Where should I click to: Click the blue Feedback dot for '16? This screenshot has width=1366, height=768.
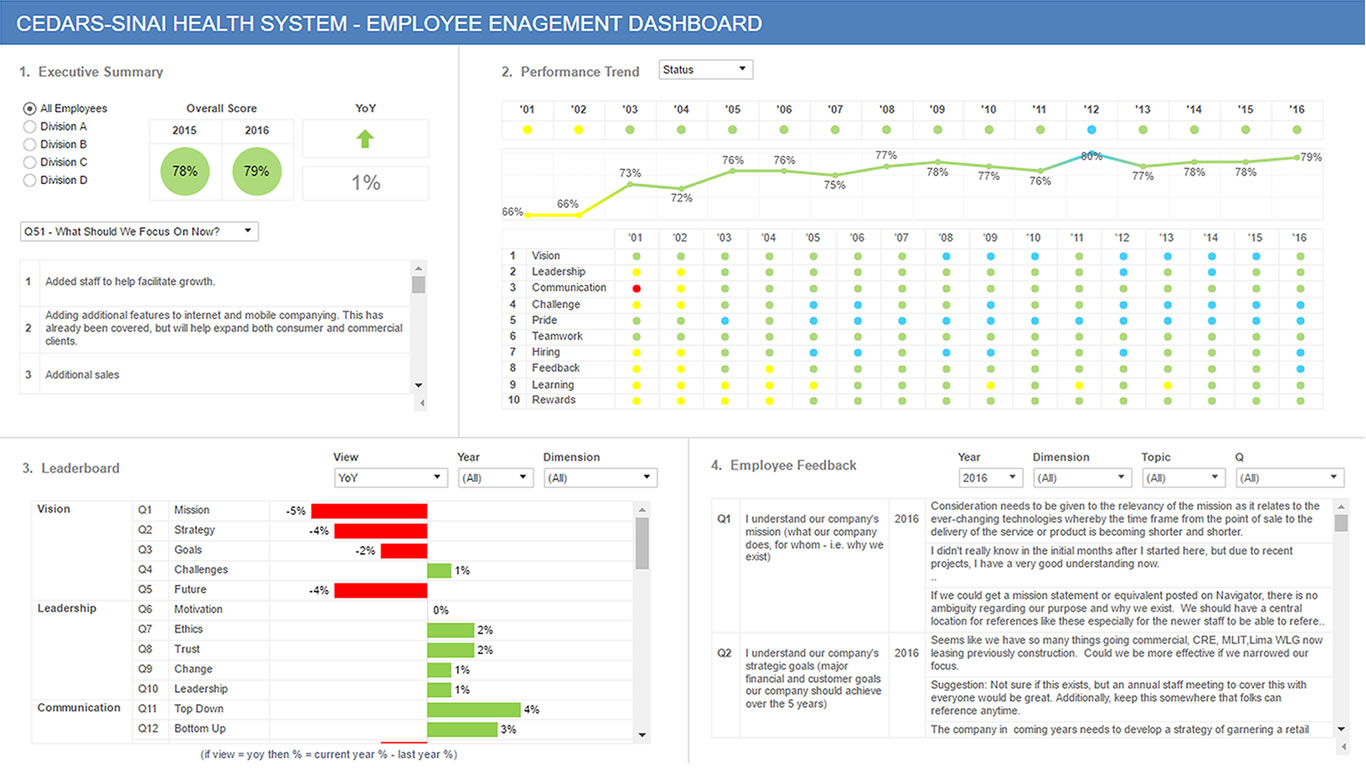1300,368
